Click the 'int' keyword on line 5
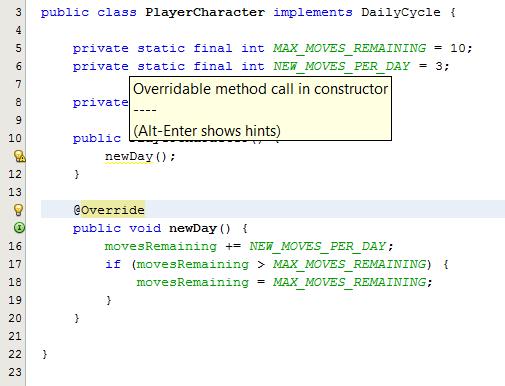Image resolution: width=505 pixels, height=386 pixels. coord(253,48)
